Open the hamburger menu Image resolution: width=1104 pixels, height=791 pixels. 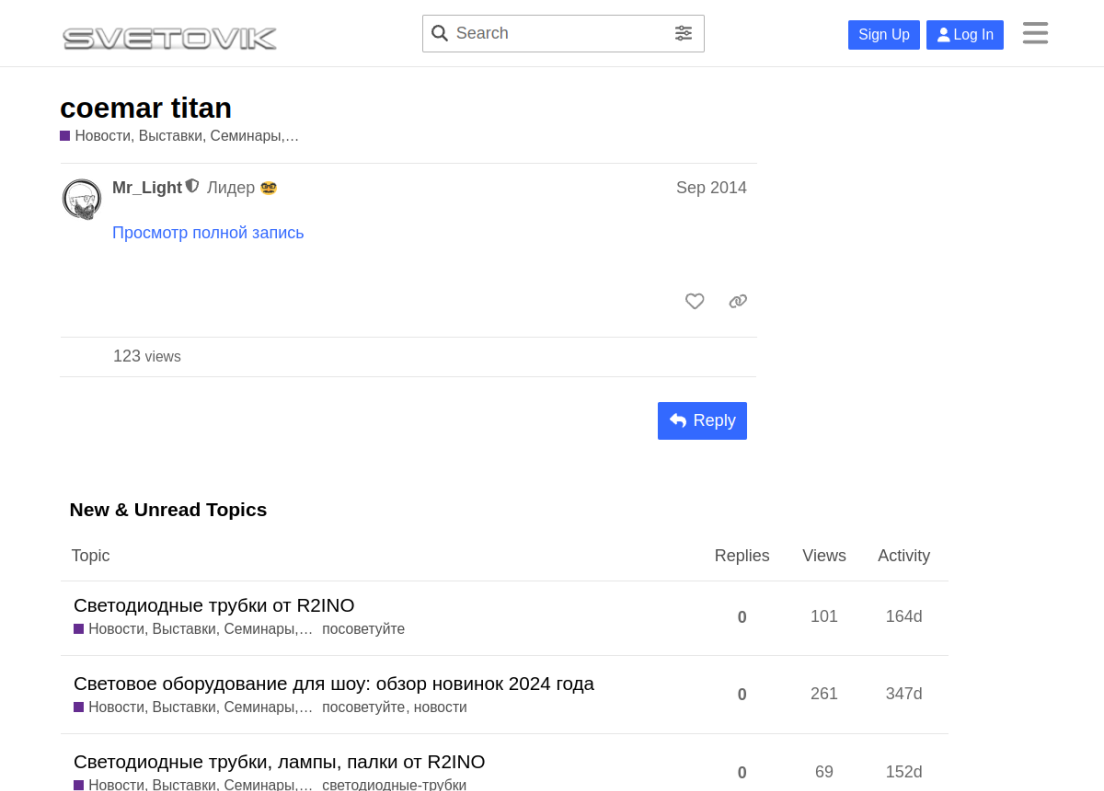pos(1035,33)
